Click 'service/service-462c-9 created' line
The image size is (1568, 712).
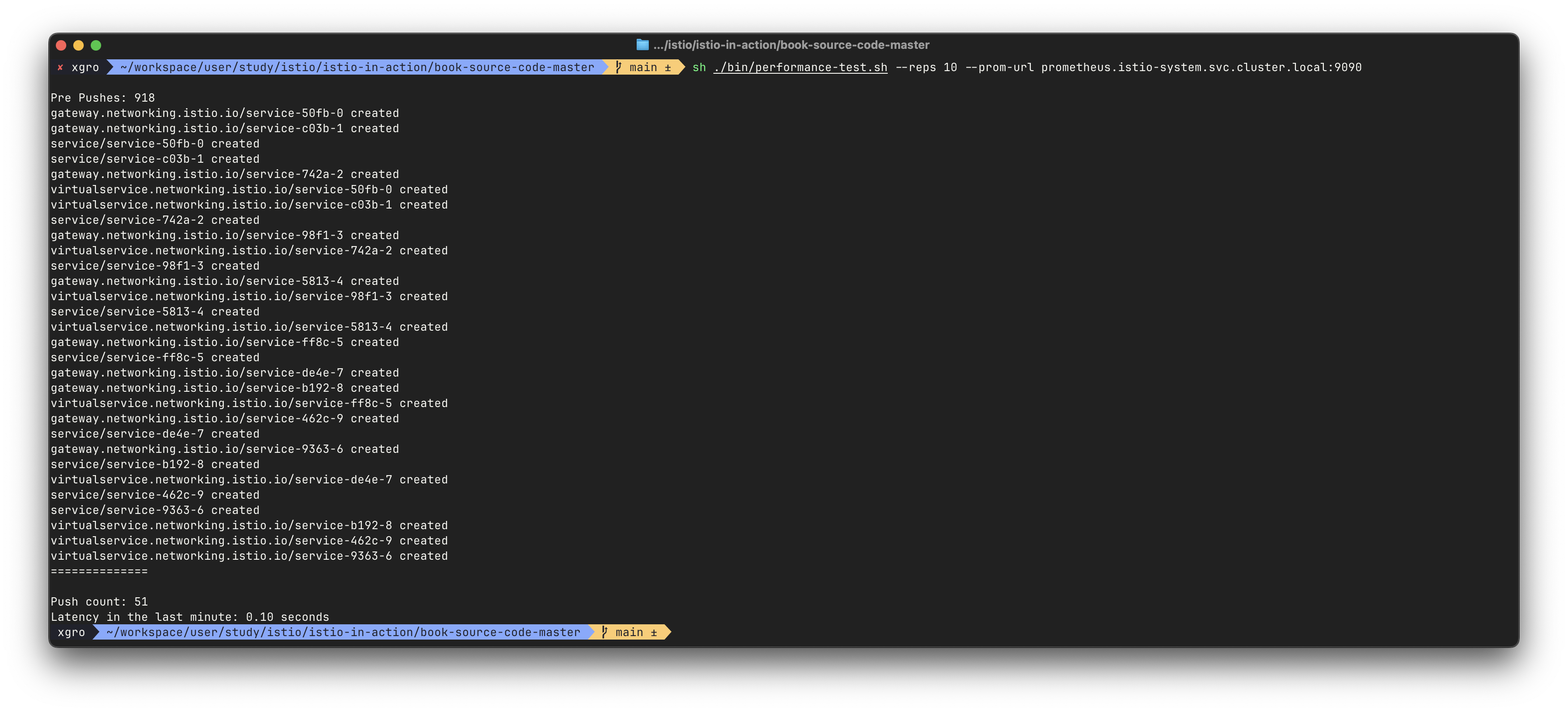pyautogui.click(x=155, y=495)
